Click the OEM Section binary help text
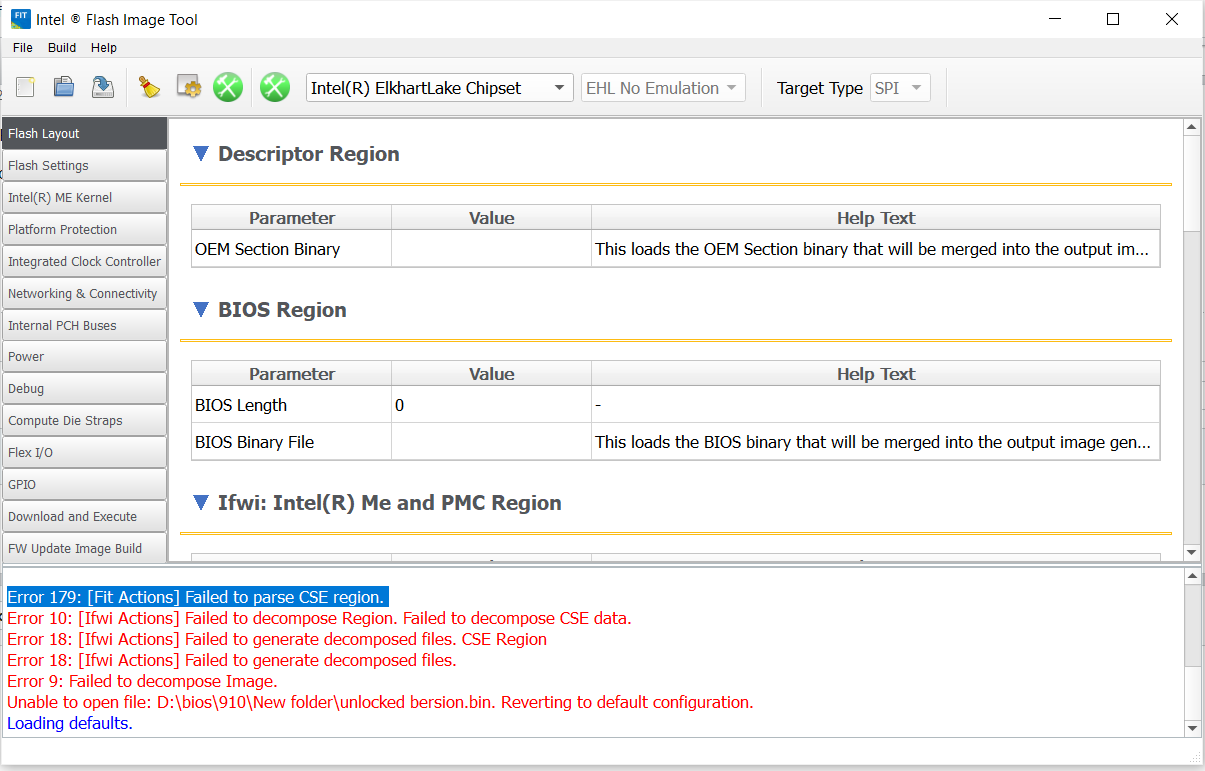The image size is (1205, 771). coord(876,249)
